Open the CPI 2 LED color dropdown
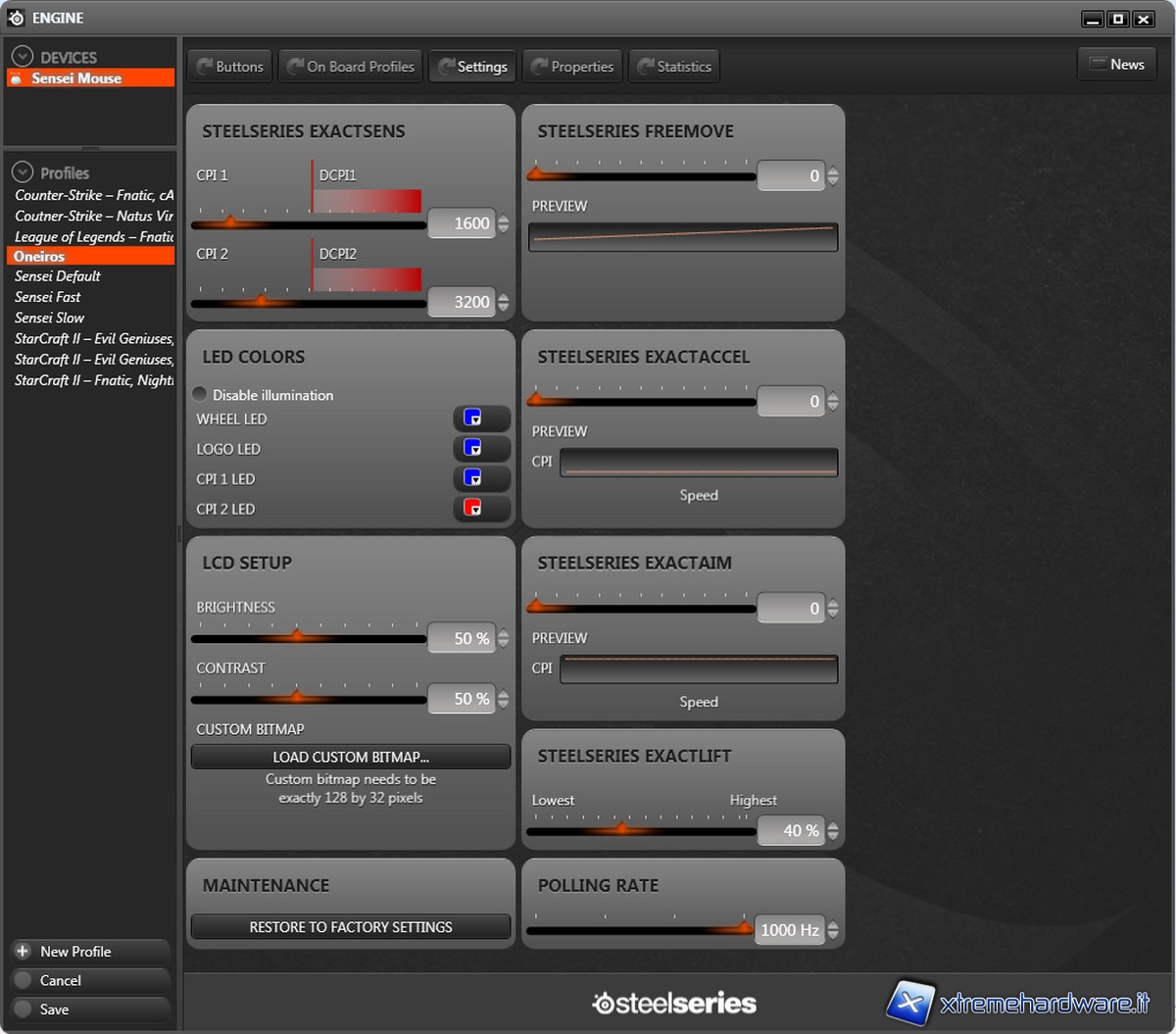Image resolution: width=1176 pixels, height=1034 pixels. point(481,509)
